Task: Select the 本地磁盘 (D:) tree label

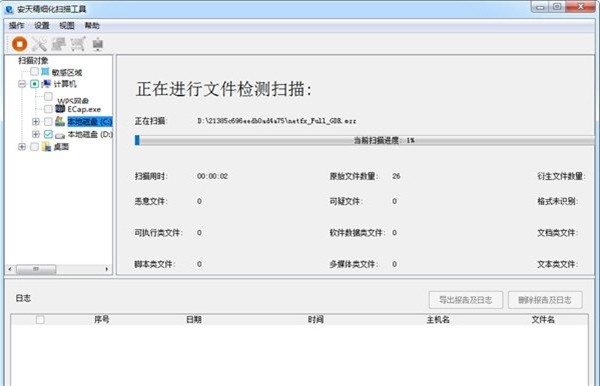Action: coord(90,134)
